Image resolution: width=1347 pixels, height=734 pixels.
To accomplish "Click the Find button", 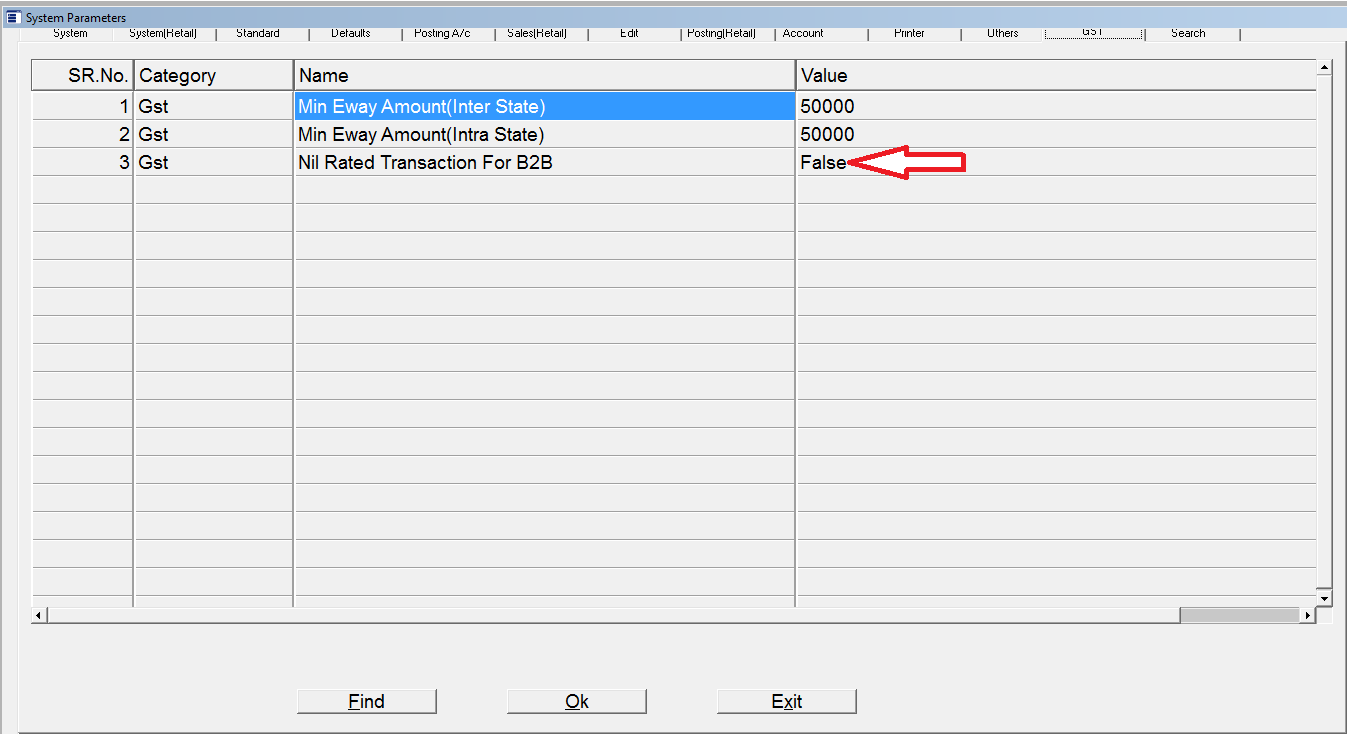I will (366, 701).
